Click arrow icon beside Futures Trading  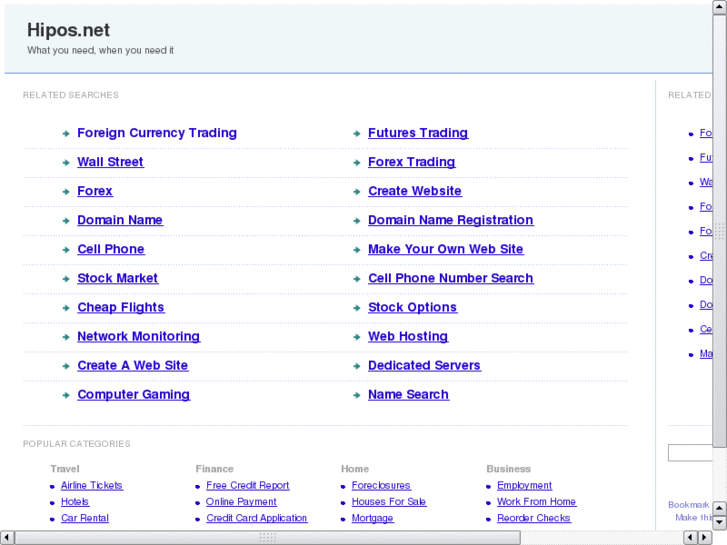[357, 134]
